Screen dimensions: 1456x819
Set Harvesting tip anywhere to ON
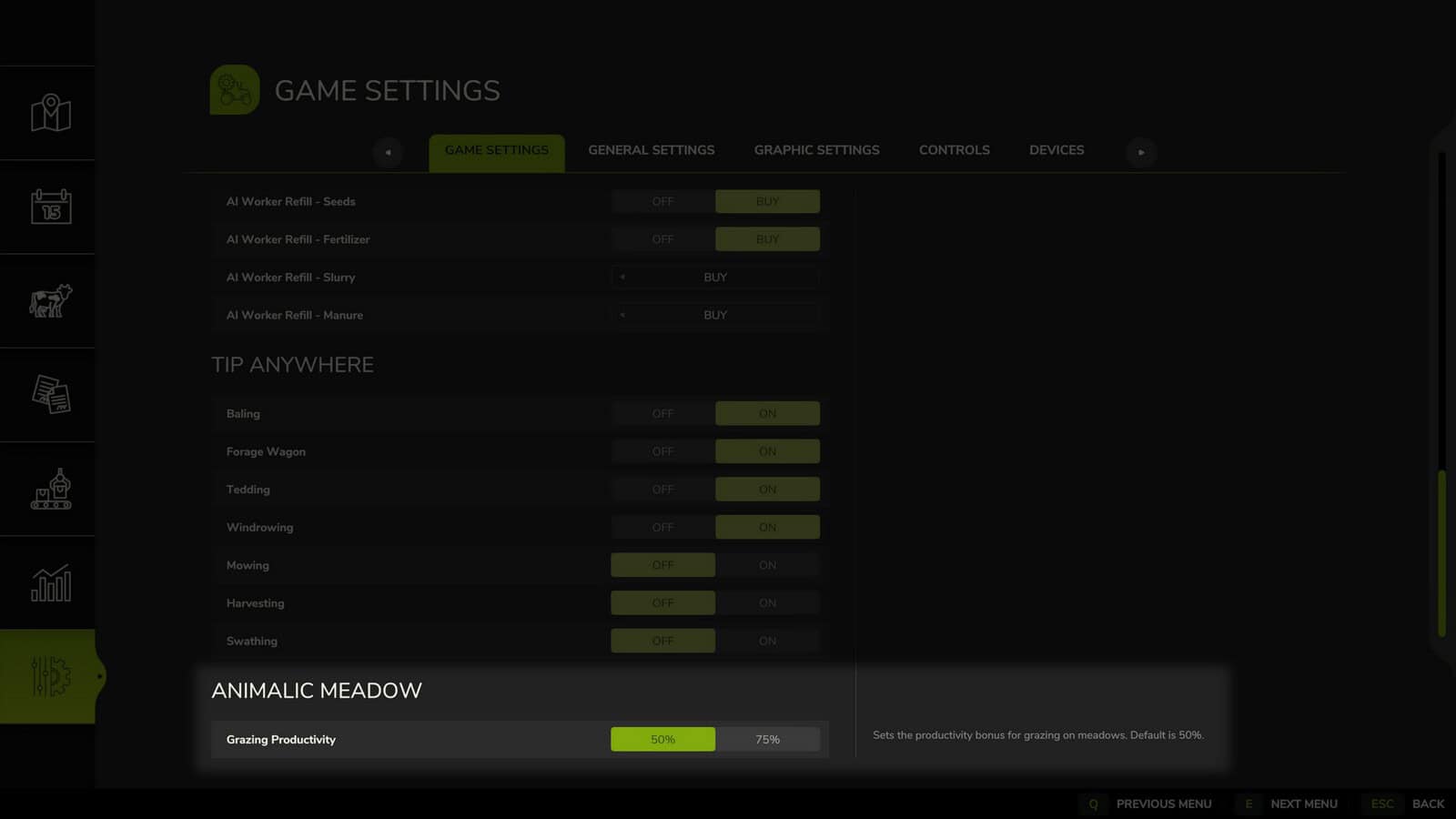[767, 603]
